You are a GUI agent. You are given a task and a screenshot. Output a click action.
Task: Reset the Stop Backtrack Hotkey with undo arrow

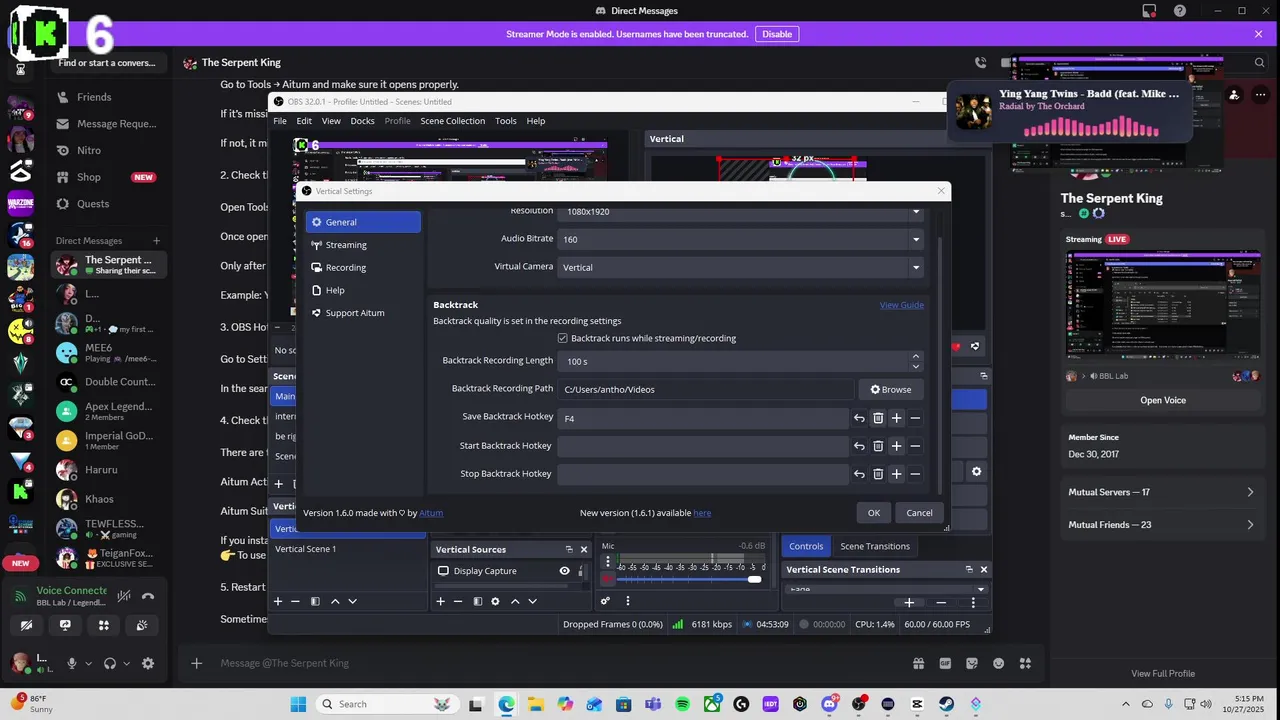(x=859, y=474)
